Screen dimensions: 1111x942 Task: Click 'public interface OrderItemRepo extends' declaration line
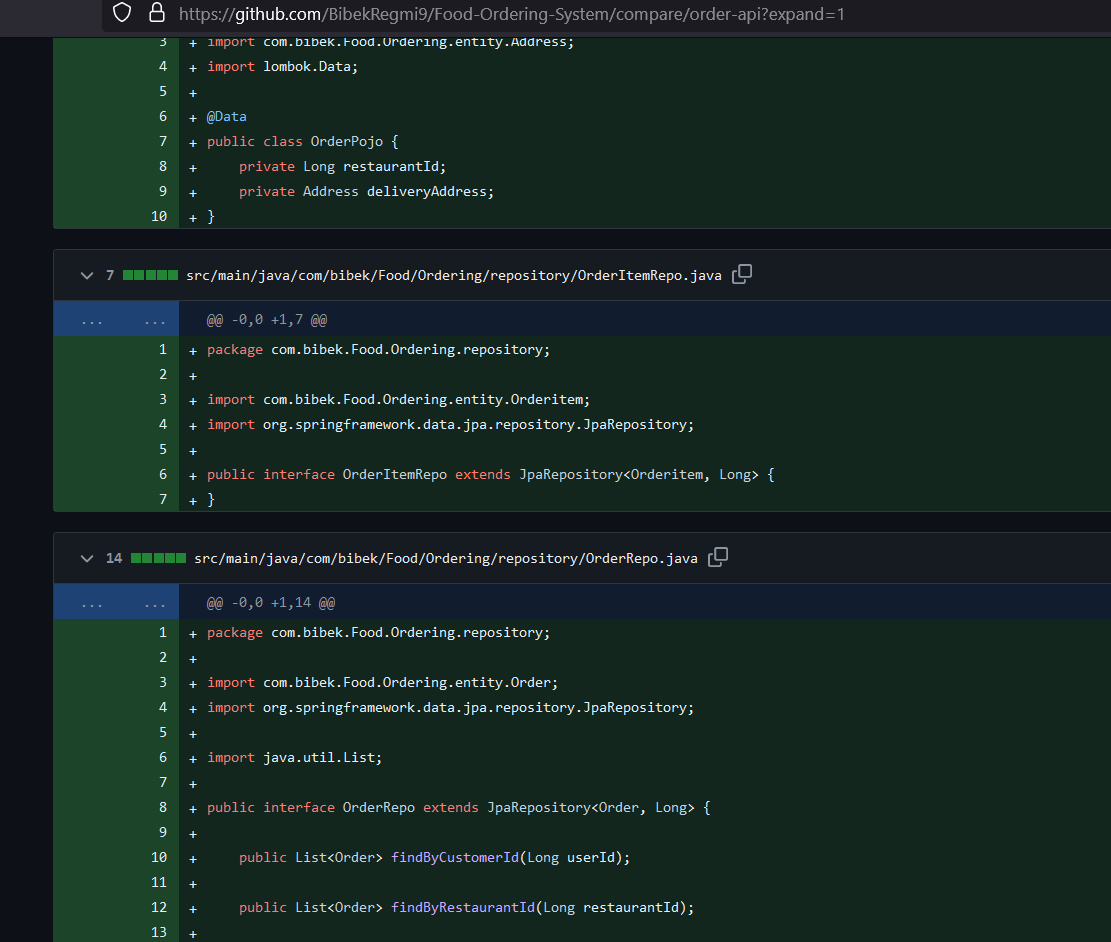tap(490, 475)
